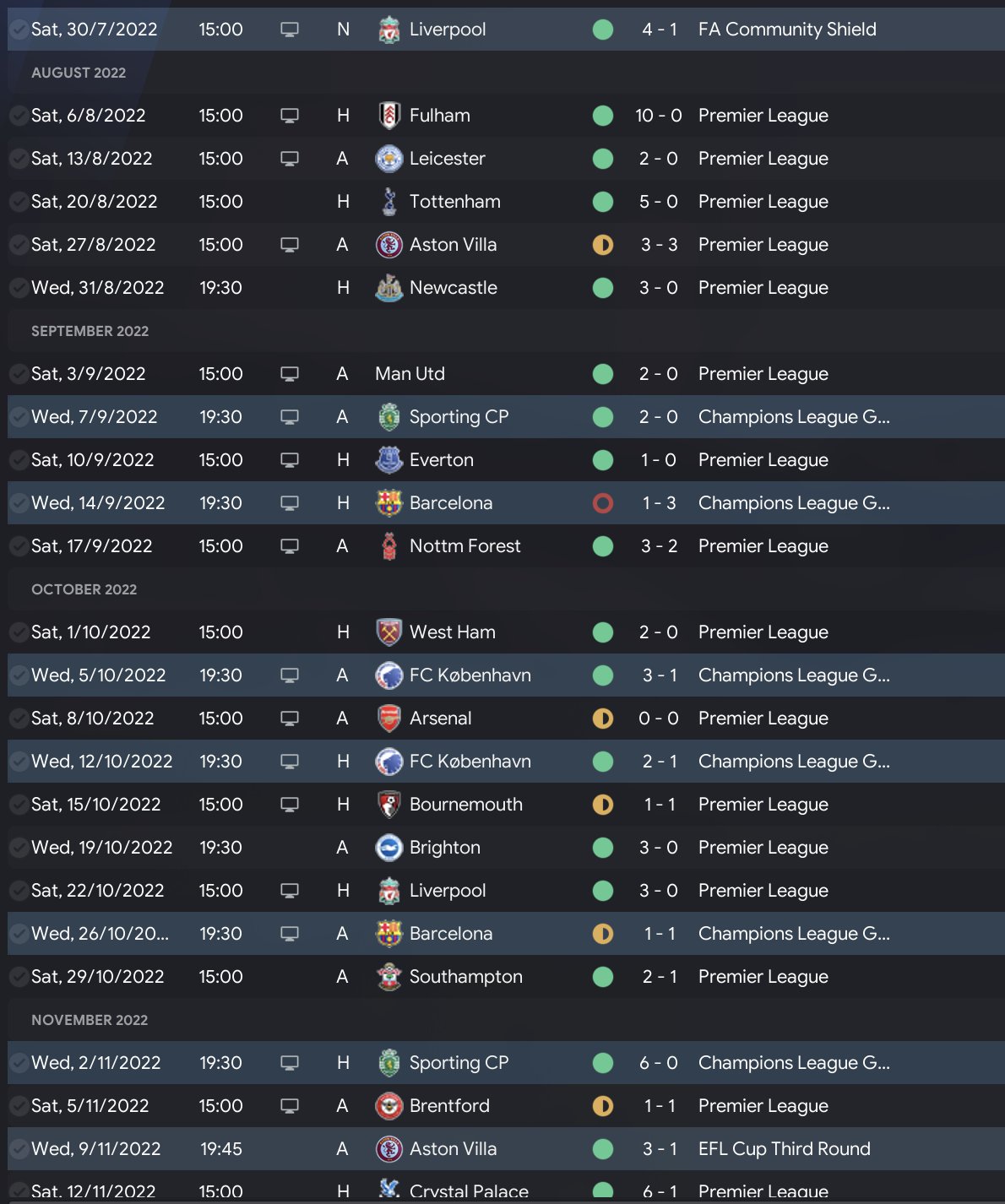1005x1204 pixels.
Task: Click the Tottenham club crest
Action: (x=388, y=202)
